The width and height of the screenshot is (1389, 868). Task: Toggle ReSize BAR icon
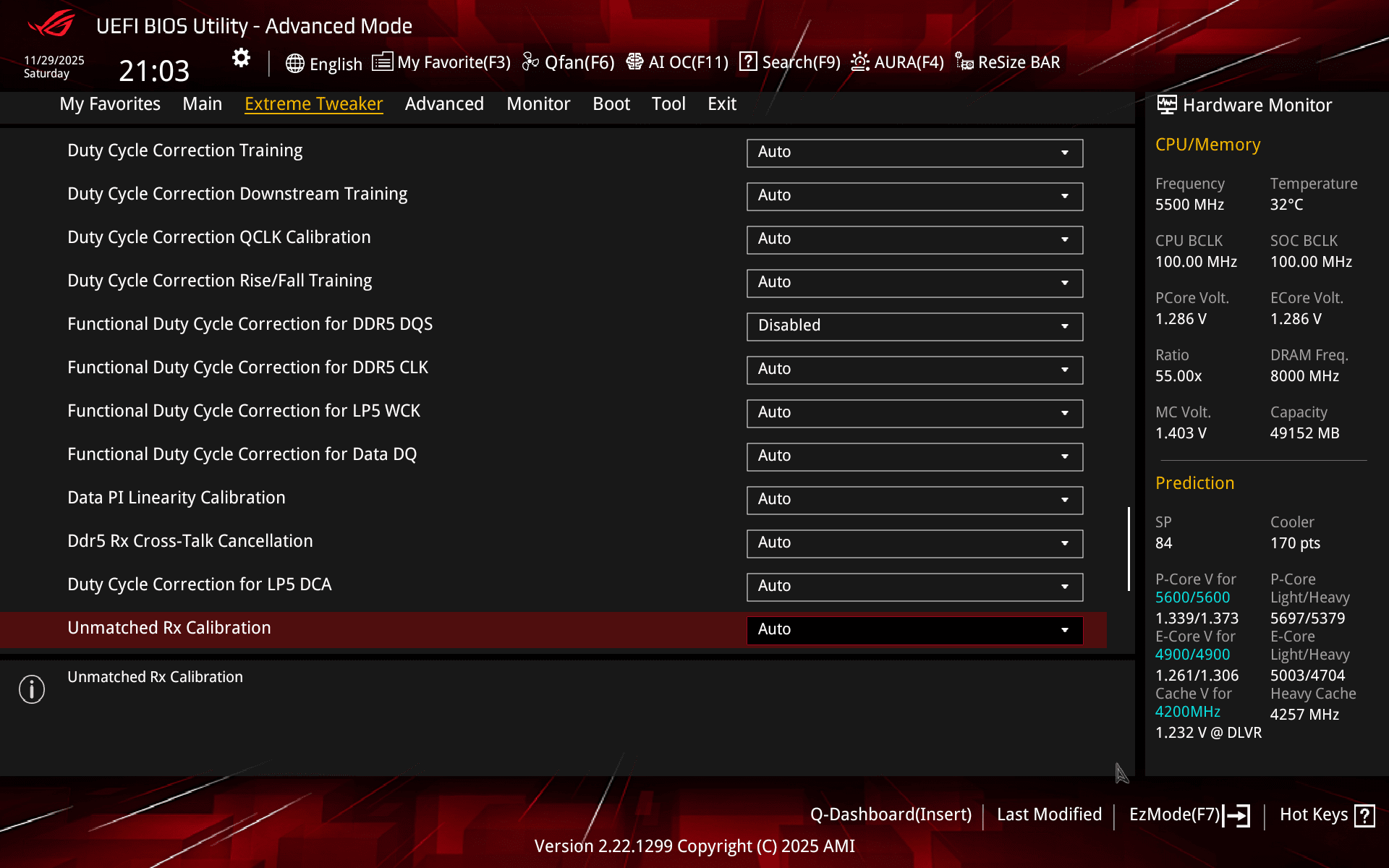point(964,62)
